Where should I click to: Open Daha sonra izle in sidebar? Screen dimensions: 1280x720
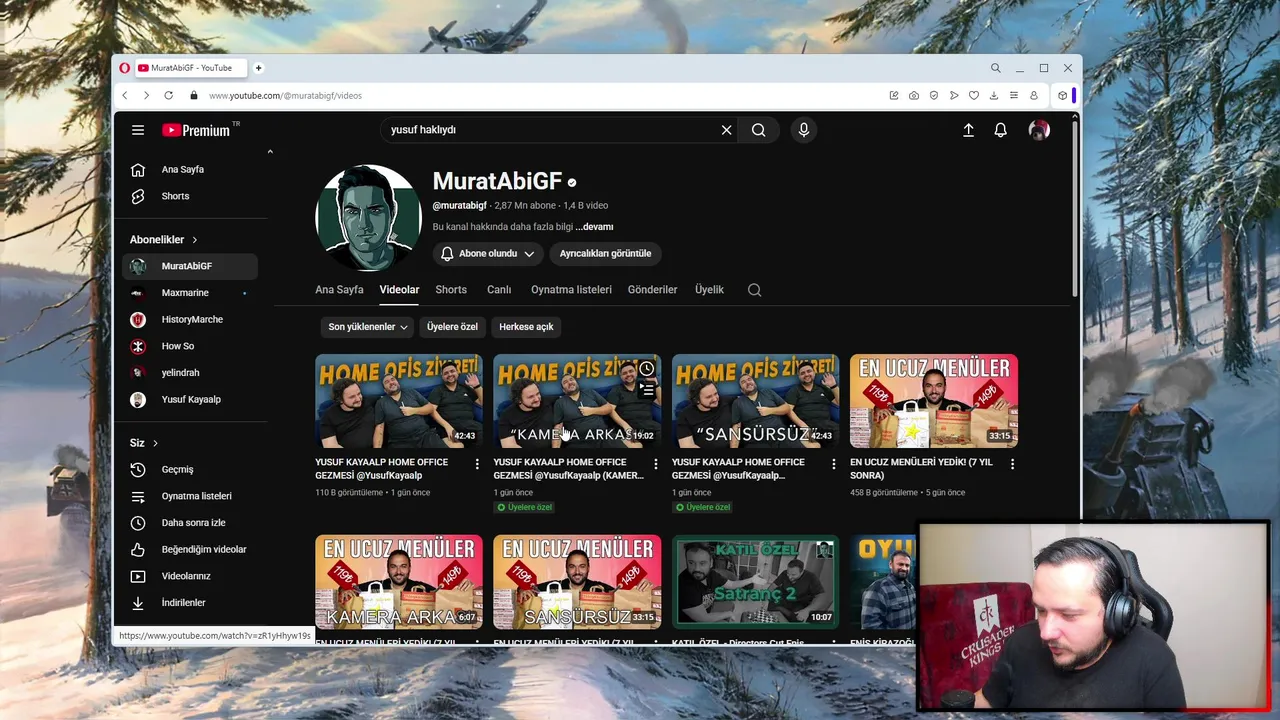pos(190,523)
